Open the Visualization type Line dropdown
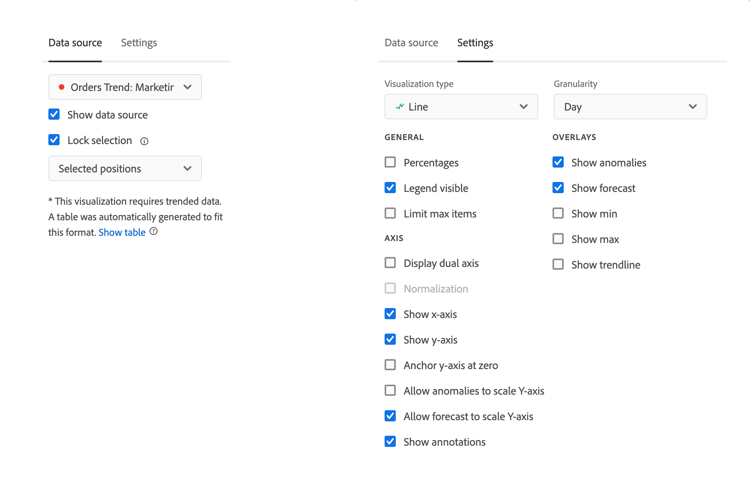Image resolution: width=750 pixels, height=486 pixels. [461, 107]
